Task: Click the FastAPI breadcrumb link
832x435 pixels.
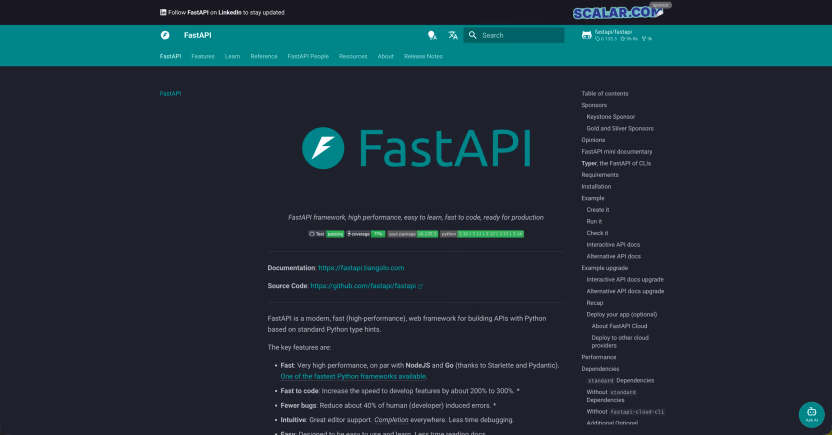Action: tap(170, 93)
